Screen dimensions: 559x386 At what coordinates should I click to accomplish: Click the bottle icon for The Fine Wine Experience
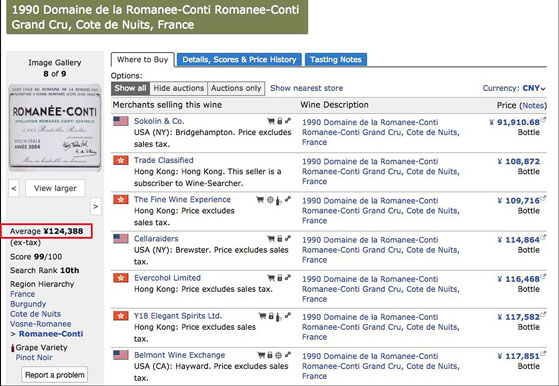[x=279, y=200]
